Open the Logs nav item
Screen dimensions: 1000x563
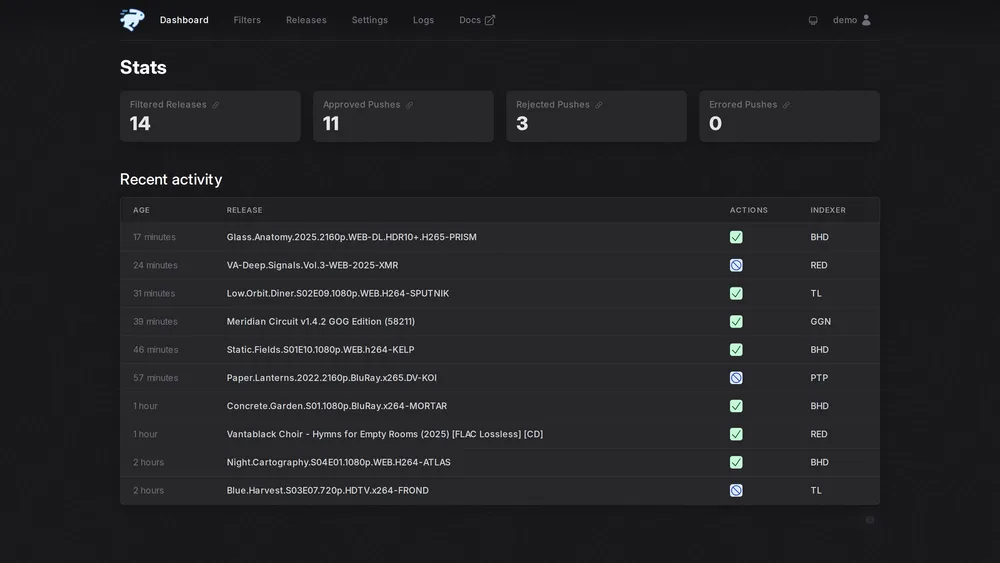423,20
